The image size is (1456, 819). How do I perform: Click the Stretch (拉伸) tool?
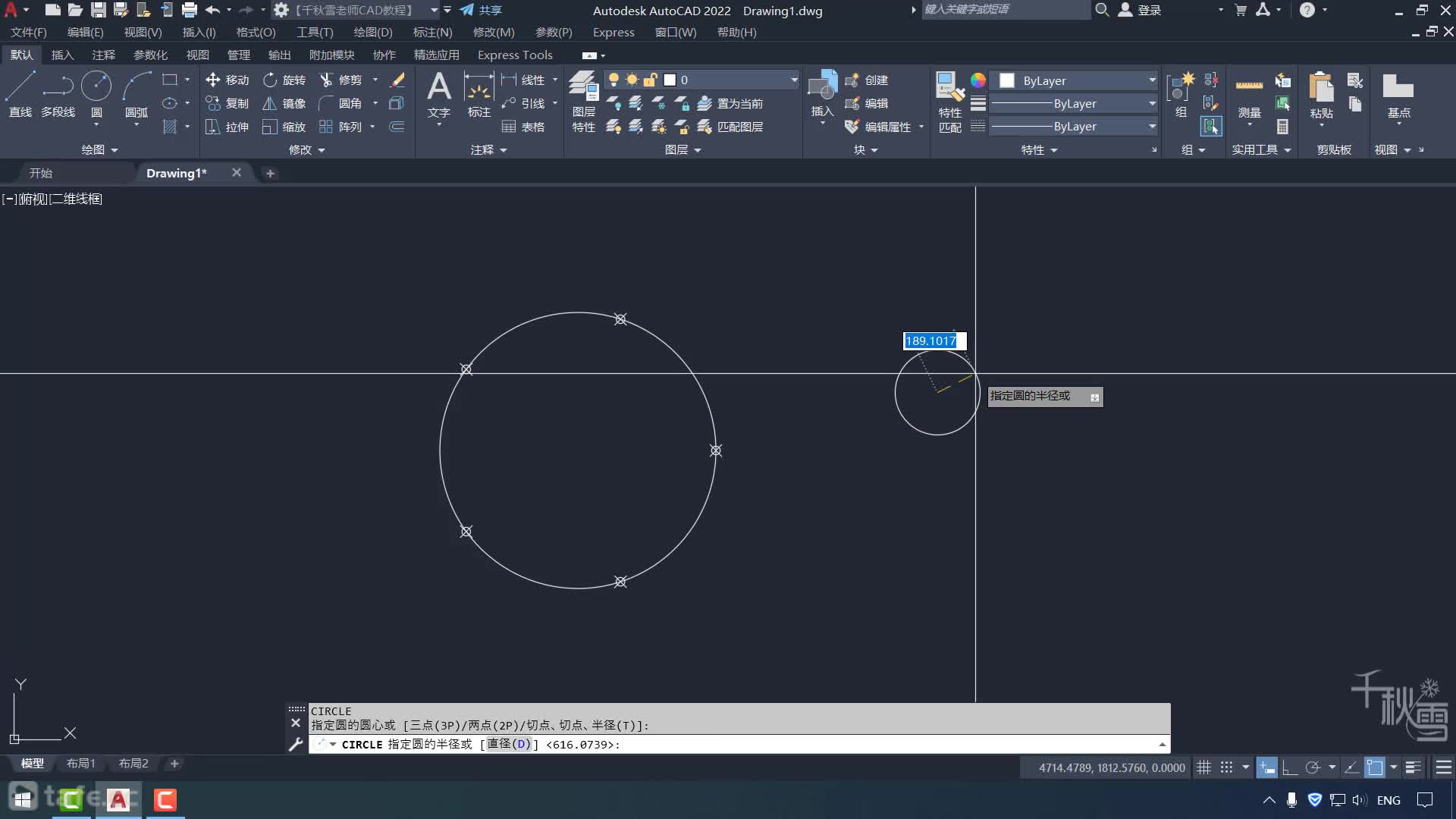[227, 127]
